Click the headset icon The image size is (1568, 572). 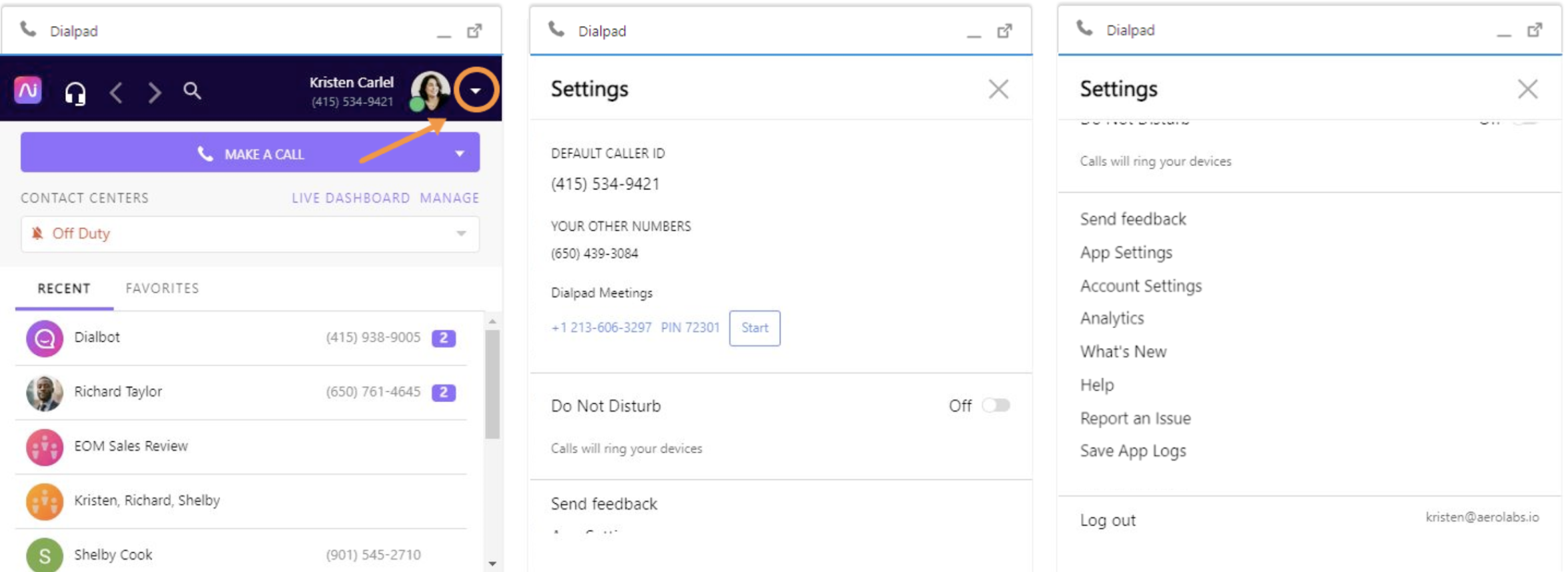click(75, 92)
